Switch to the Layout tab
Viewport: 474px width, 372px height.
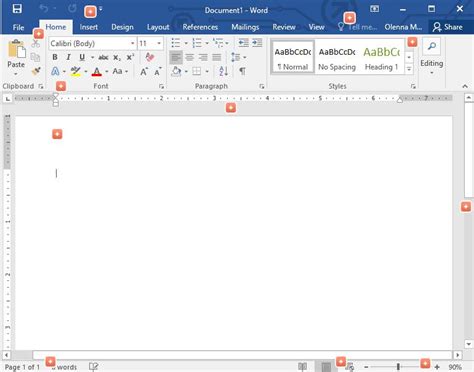click(x=158, y=27)
